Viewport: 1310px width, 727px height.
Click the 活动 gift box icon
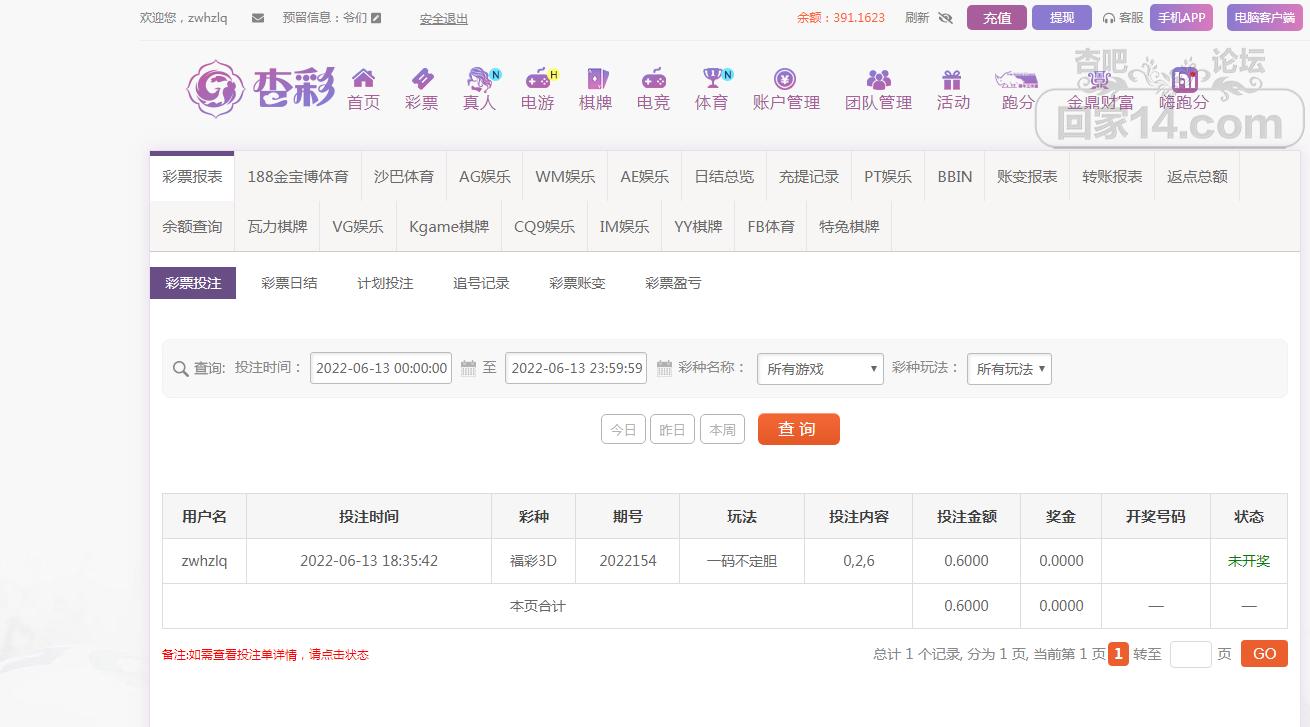click(x=952, y=79)
